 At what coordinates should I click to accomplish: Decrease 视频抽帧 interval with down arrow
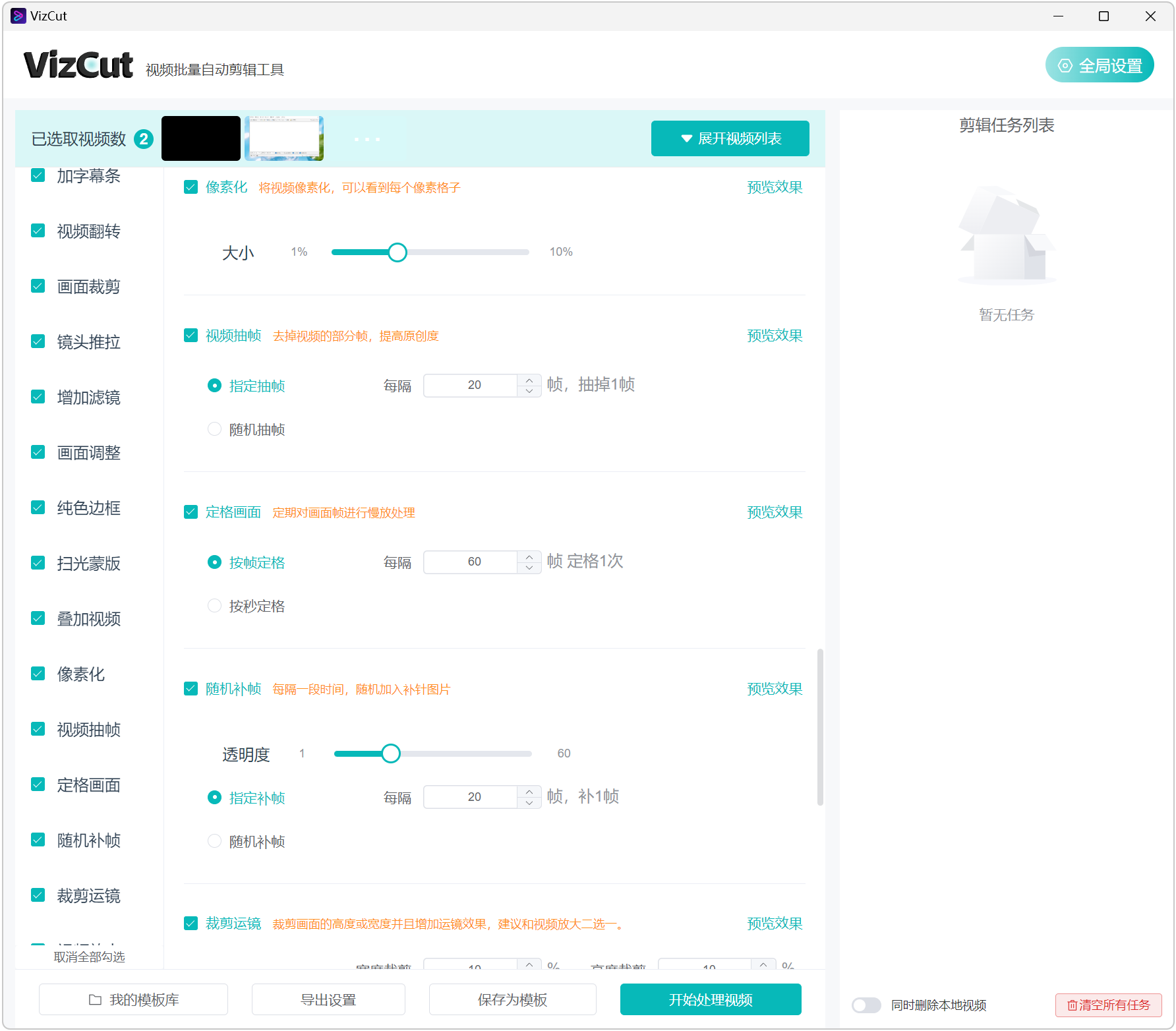pos(529,391)
